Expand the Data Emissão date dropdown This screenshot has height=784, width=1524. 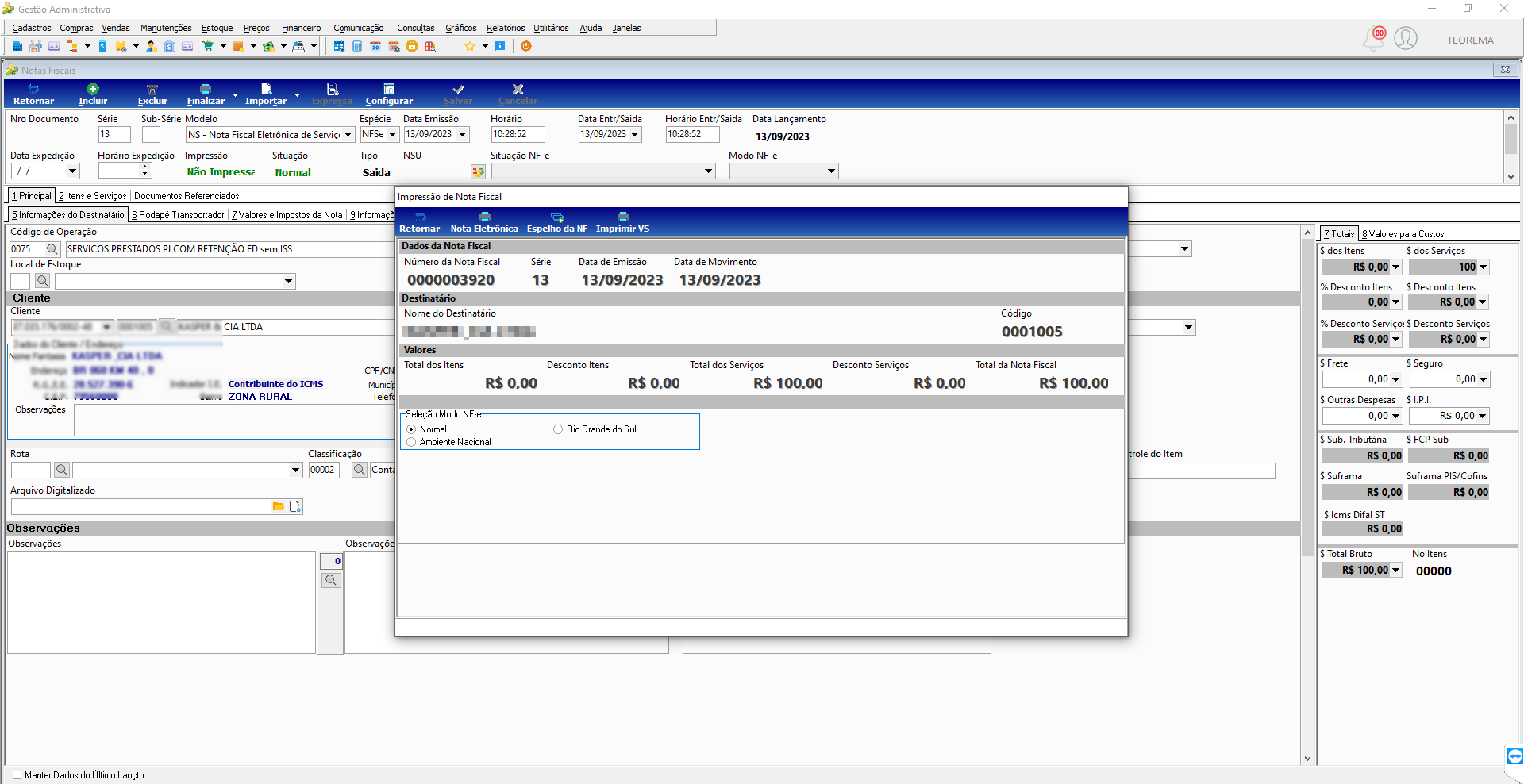(x=462, y=135)
